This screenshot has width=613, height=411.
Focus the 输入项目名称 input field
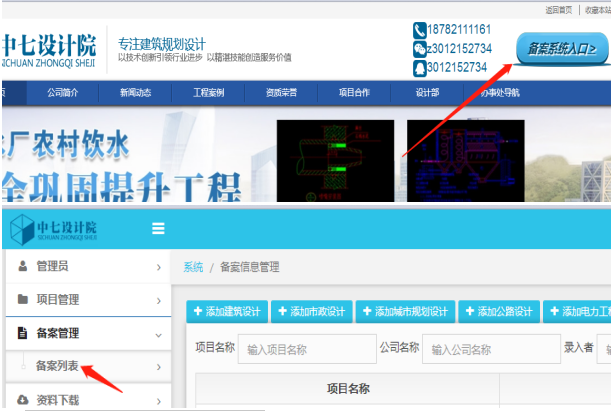(307, 349)
